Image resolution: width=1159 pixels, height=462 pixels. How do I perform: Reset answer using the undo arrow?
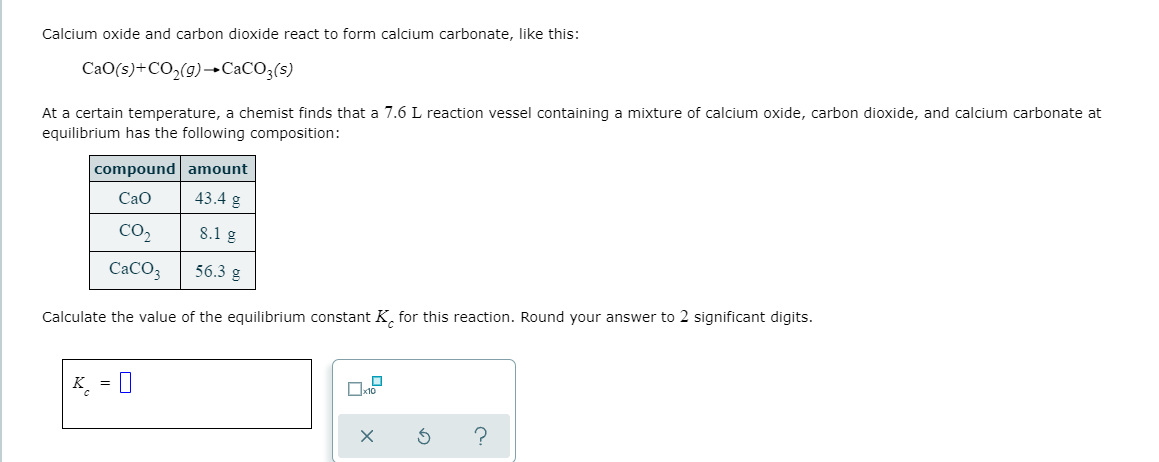424,438
